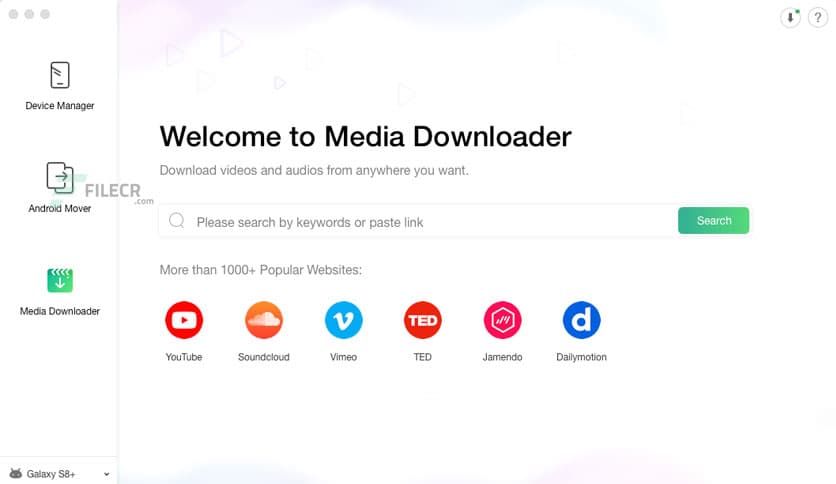Choose the Jamendo website icon

[x=502, y=320]
